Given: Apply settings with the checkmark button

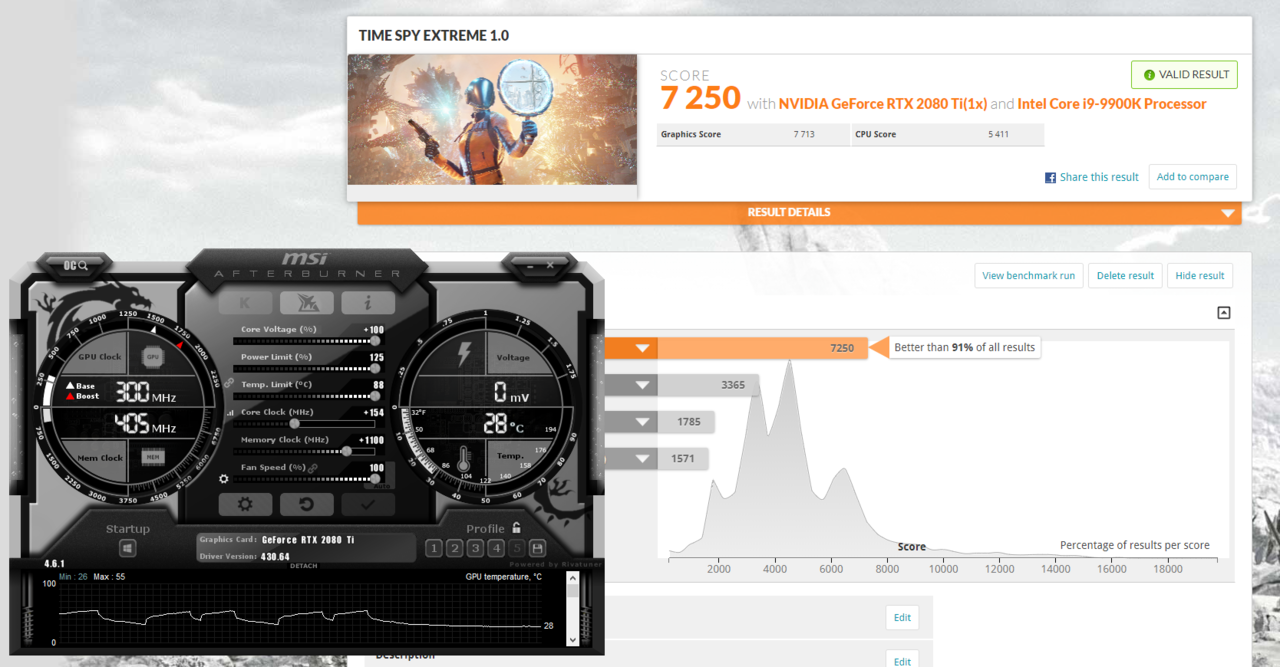Looking at the screenshot, I should (367, 504).
